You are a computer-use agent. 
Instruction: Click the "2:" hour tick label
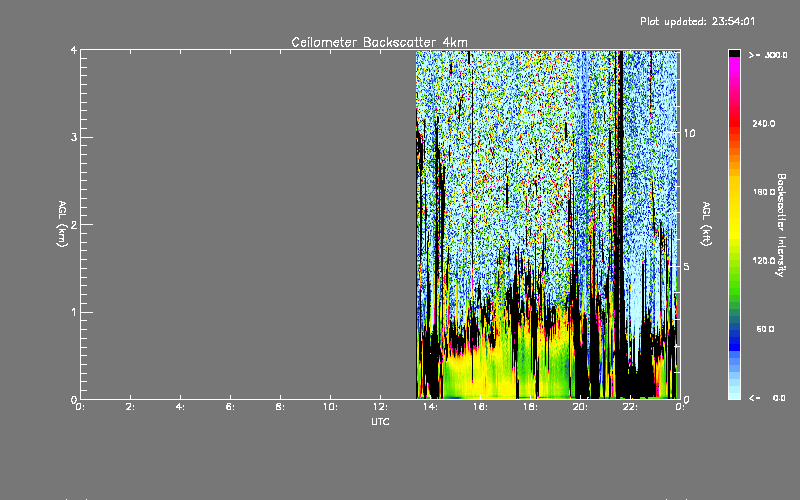[x=131, y=407]
